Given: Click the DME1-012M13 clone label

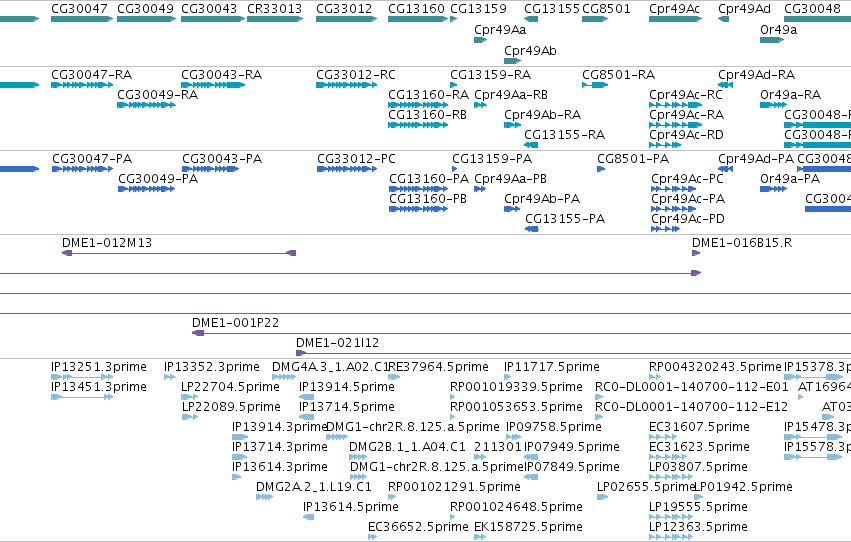Looking at the screenshot, I should [x=107, y=243].
